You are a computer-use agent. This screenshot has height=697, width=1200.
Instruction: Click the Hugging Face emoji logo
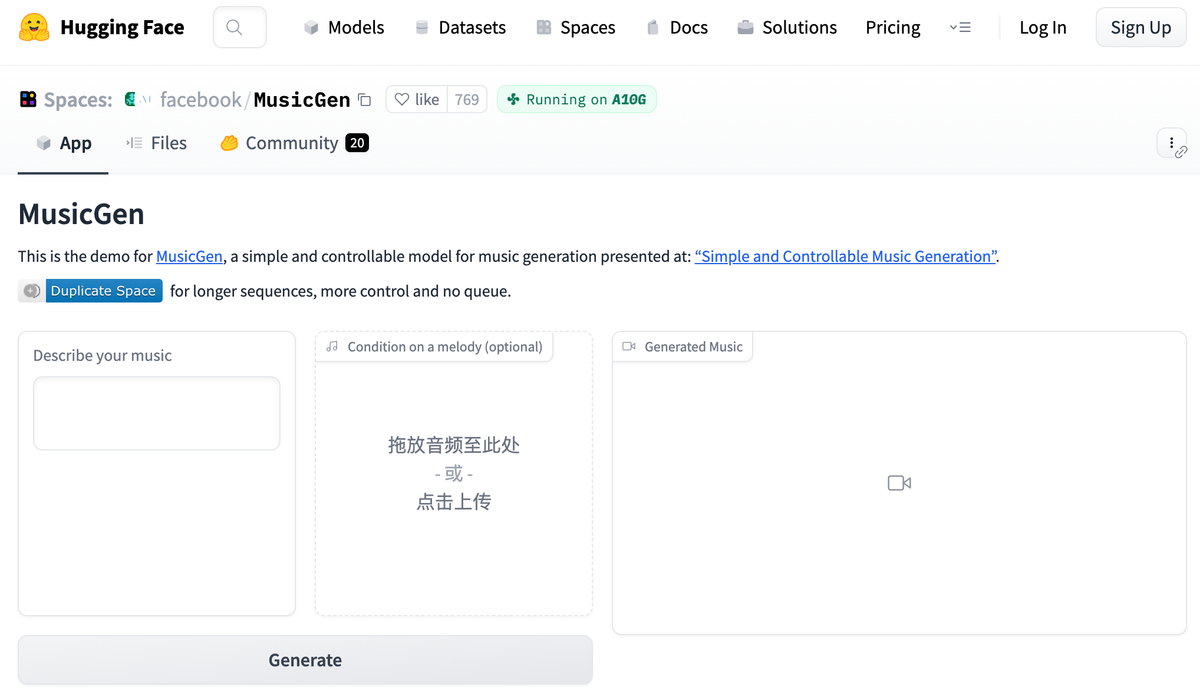click(35, 27)
